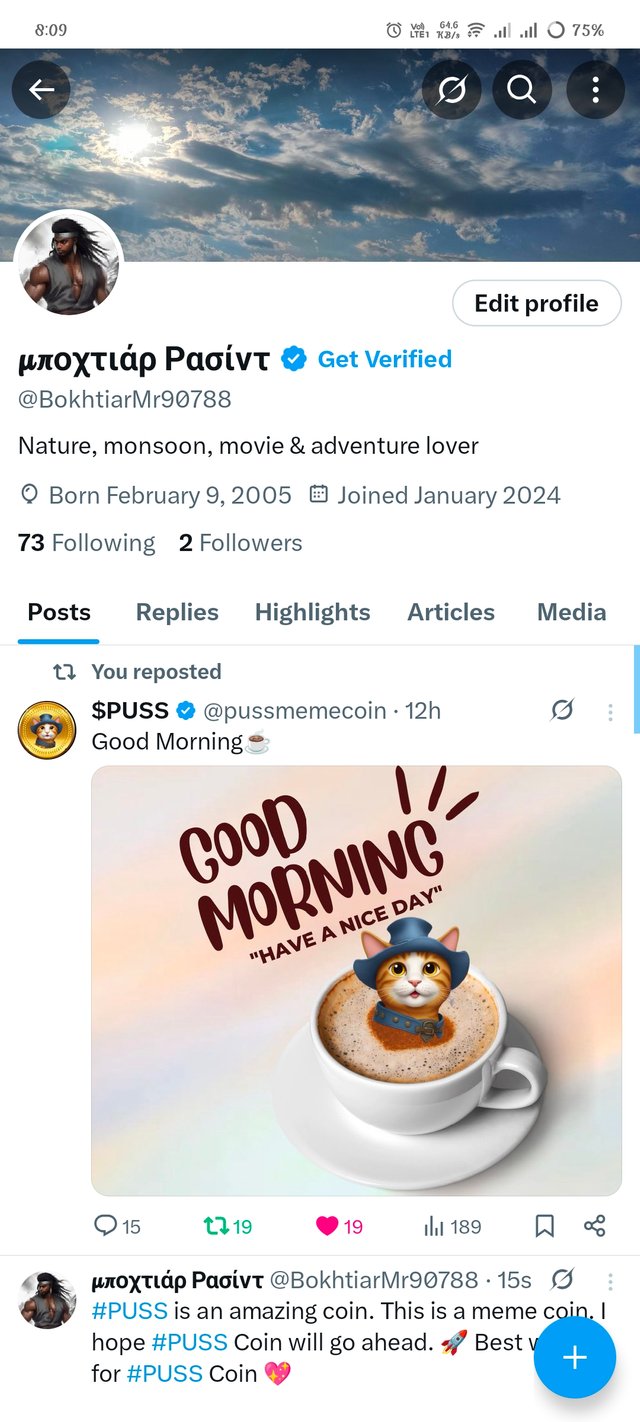The image size is (640, 1422).
Task: Bookmark the Good Morning post
Action: coord(544,1226)
